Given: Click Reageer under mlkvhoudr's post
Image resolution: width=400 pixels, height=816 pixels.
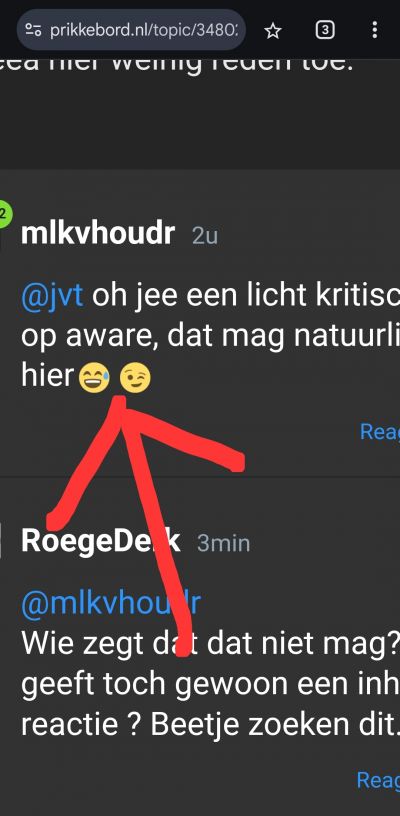Looking at the screenshot, I should coord(380,431).
